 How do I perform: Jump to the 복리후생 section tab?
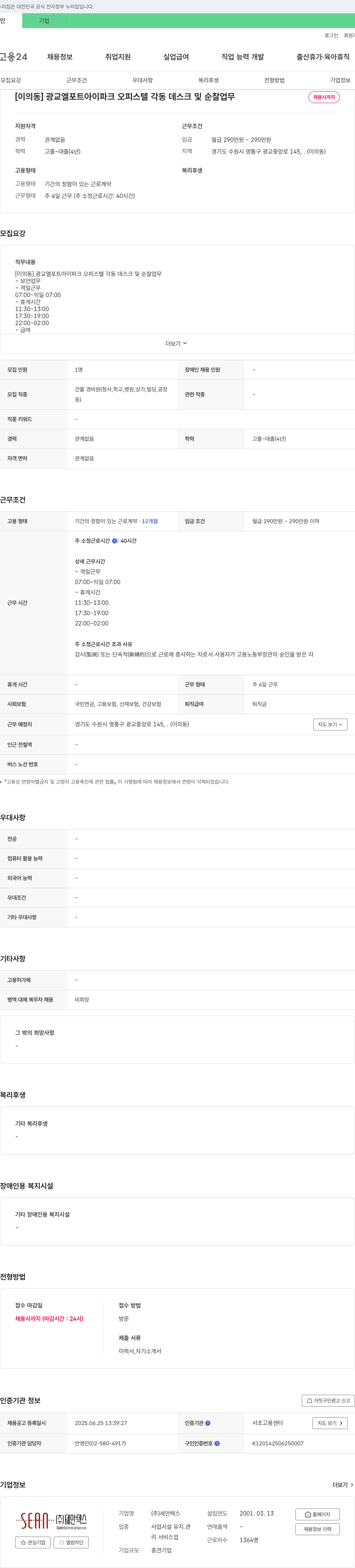click(208, 80)
